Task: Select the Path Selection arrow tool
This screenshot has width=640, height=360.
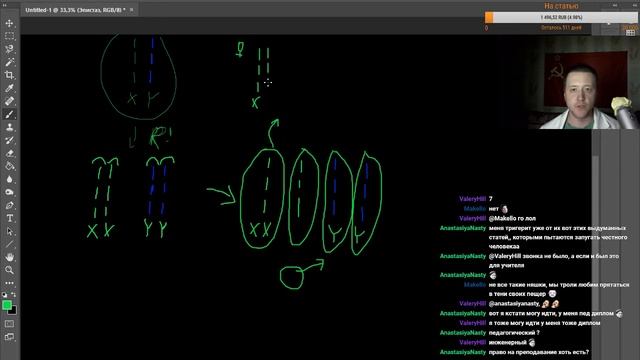Action: click(x=9, y=231)
